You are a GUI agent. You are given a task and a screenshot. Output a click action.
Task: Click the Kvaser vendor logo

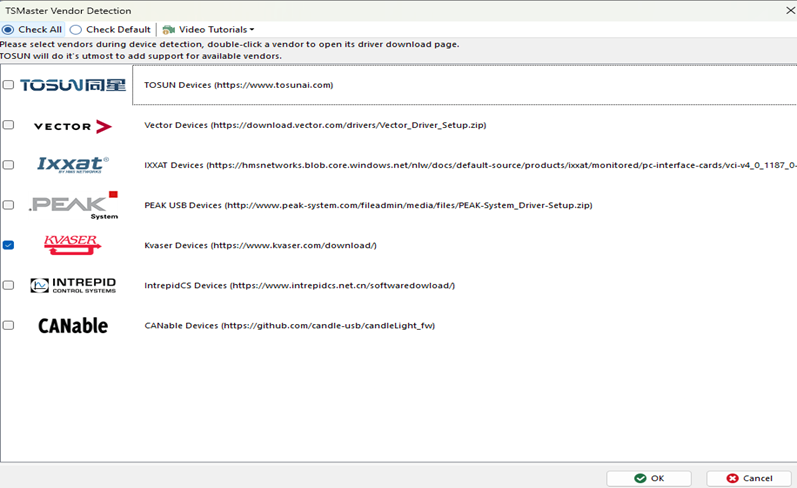point(72,245)
